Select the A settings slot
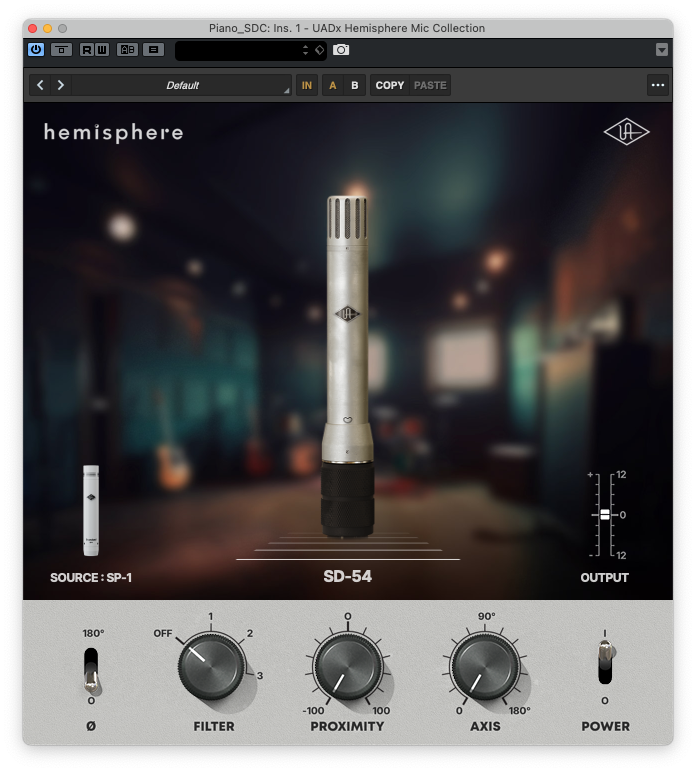The width and height of the screenshot is (696, 772). coord(333,85)
